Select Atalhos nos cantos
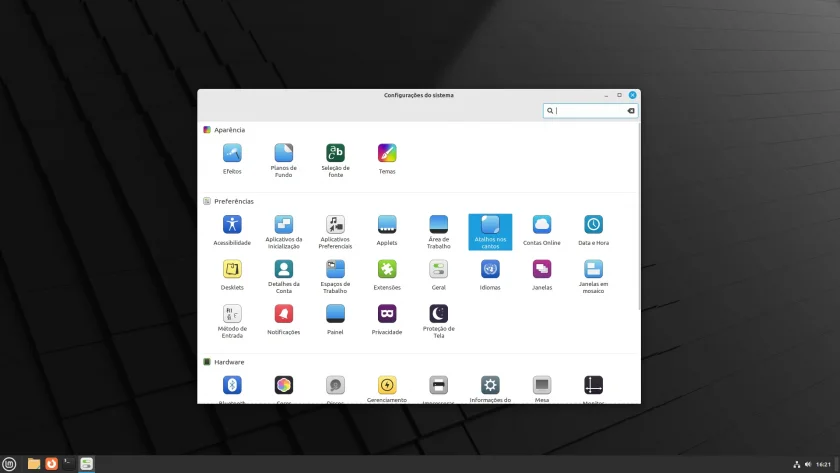This screenshot has height=473, width=840. coord(490,232)
